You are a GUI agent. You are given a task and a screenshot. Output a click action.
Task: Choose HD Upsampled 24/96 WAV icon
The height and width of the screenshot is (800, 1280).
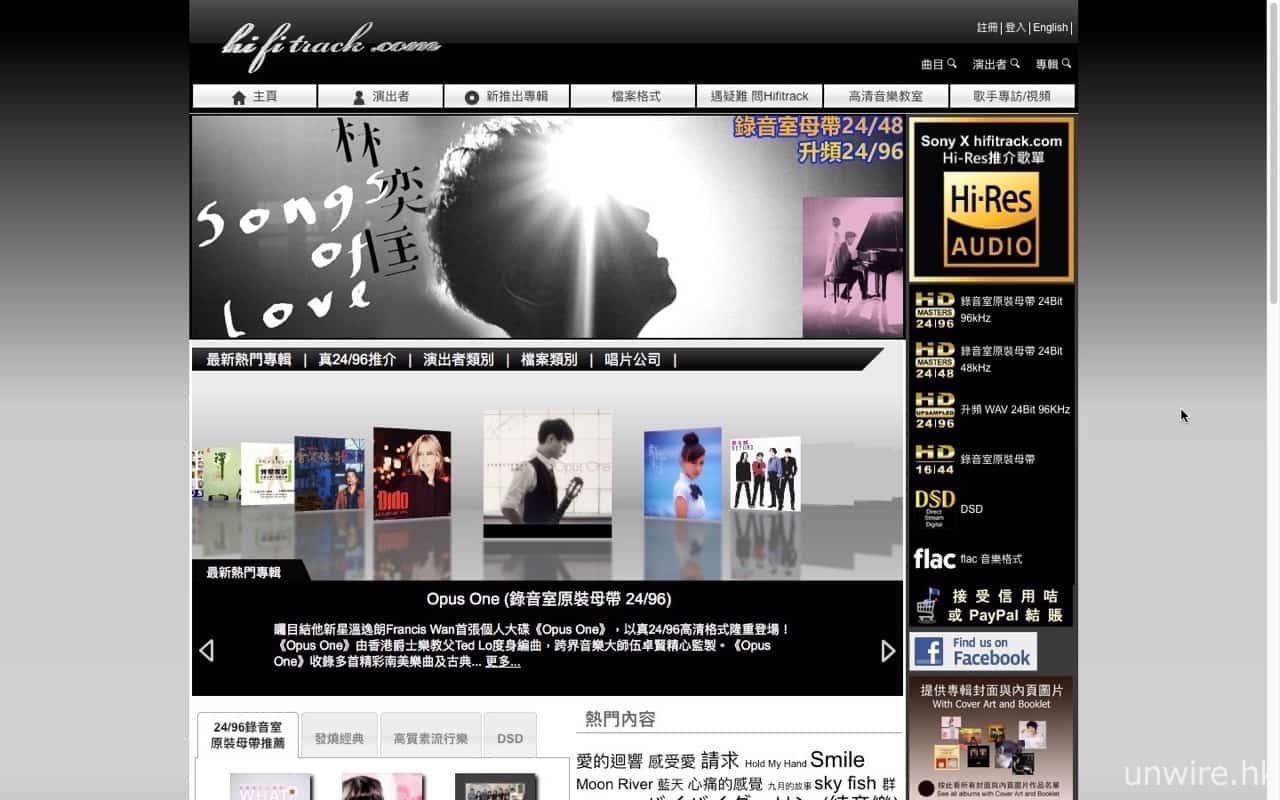tap(934, 410)
